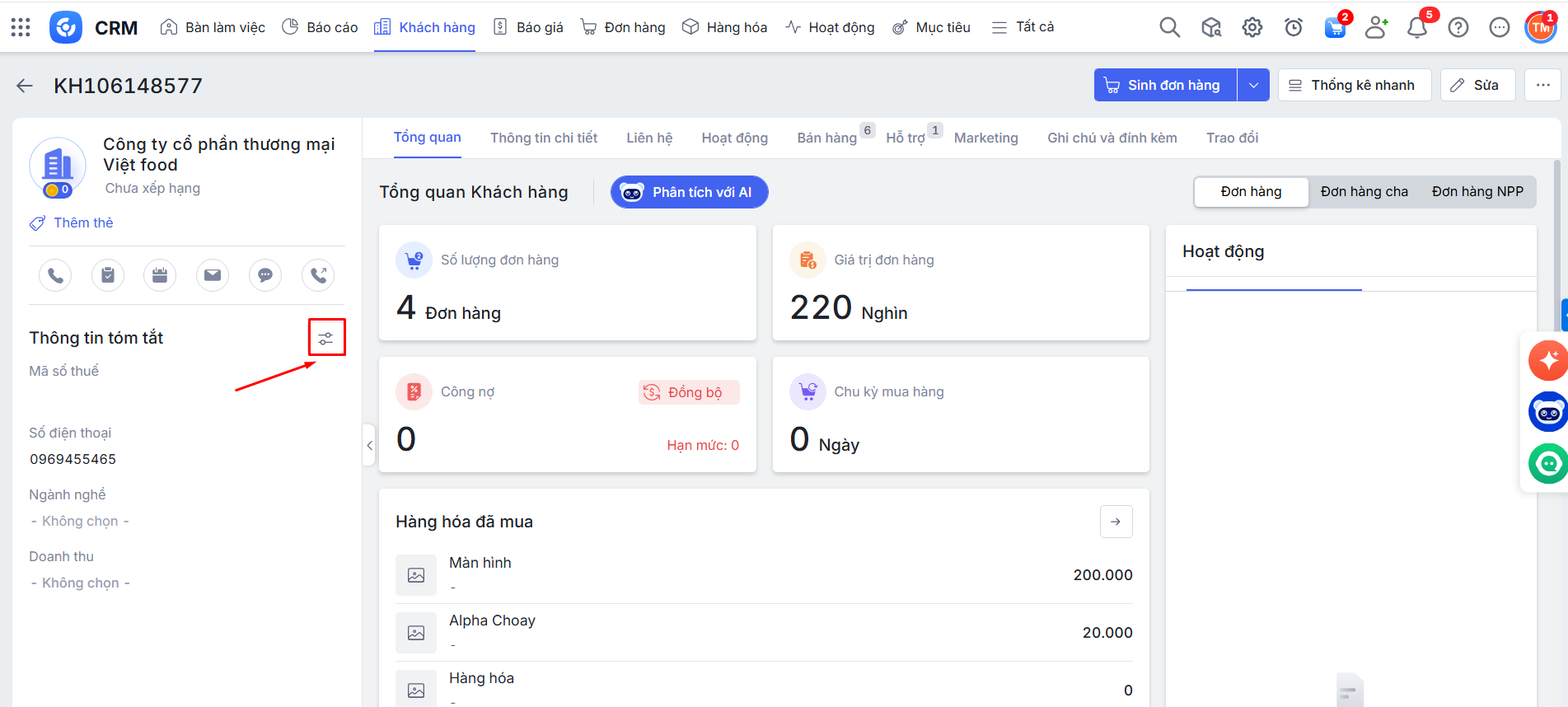Open the Tất cả menu list
Image resolution: width=1568 pixels, height=707 pixels.
[1023, 27]
